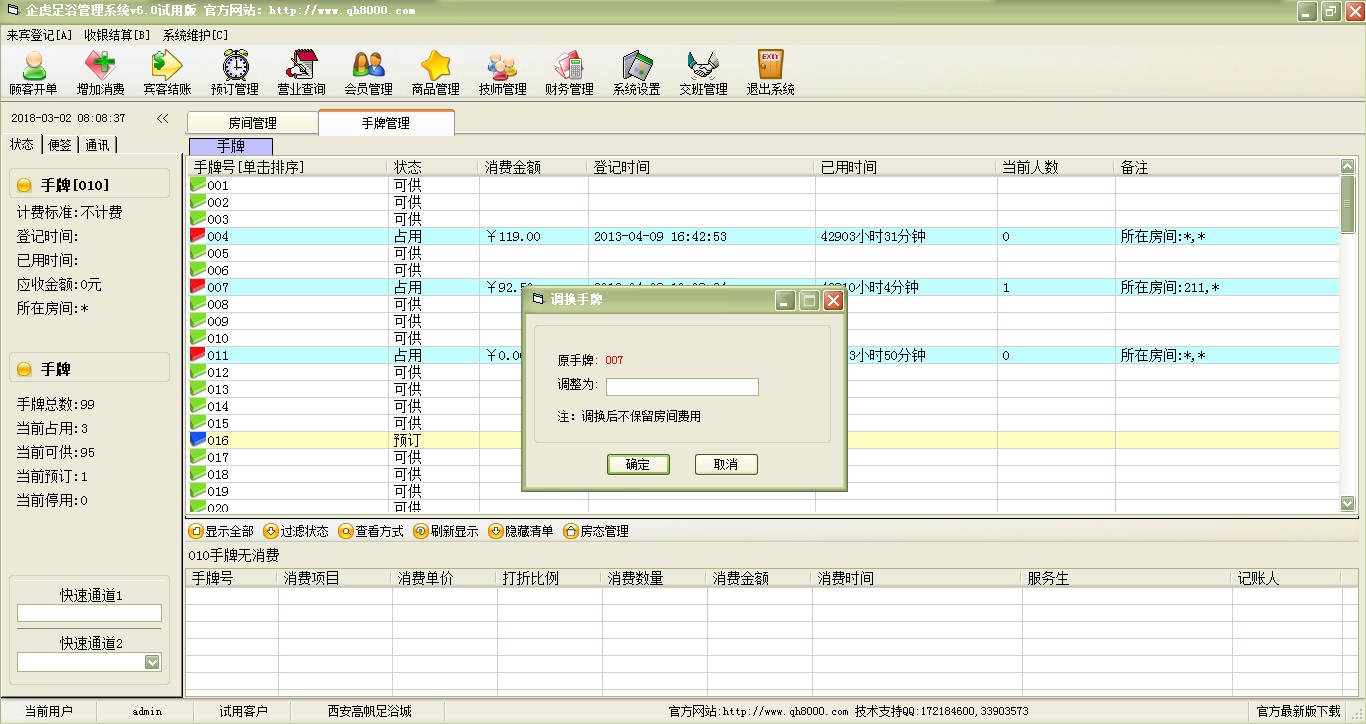The image size is (1366, 724).
Task: Click 官方最新版下载 in status bar
Action: pyautogui.click(x=1298, y=711)
